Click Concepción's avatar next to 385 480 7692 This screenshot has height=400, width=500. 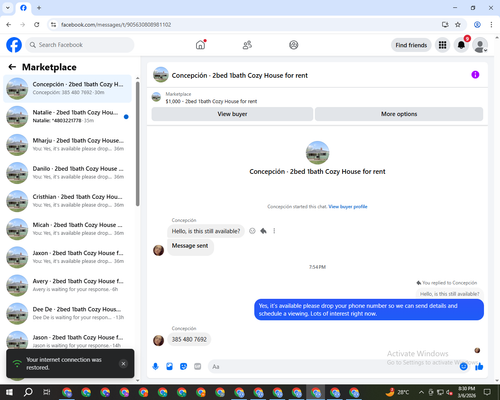(158, 340)
